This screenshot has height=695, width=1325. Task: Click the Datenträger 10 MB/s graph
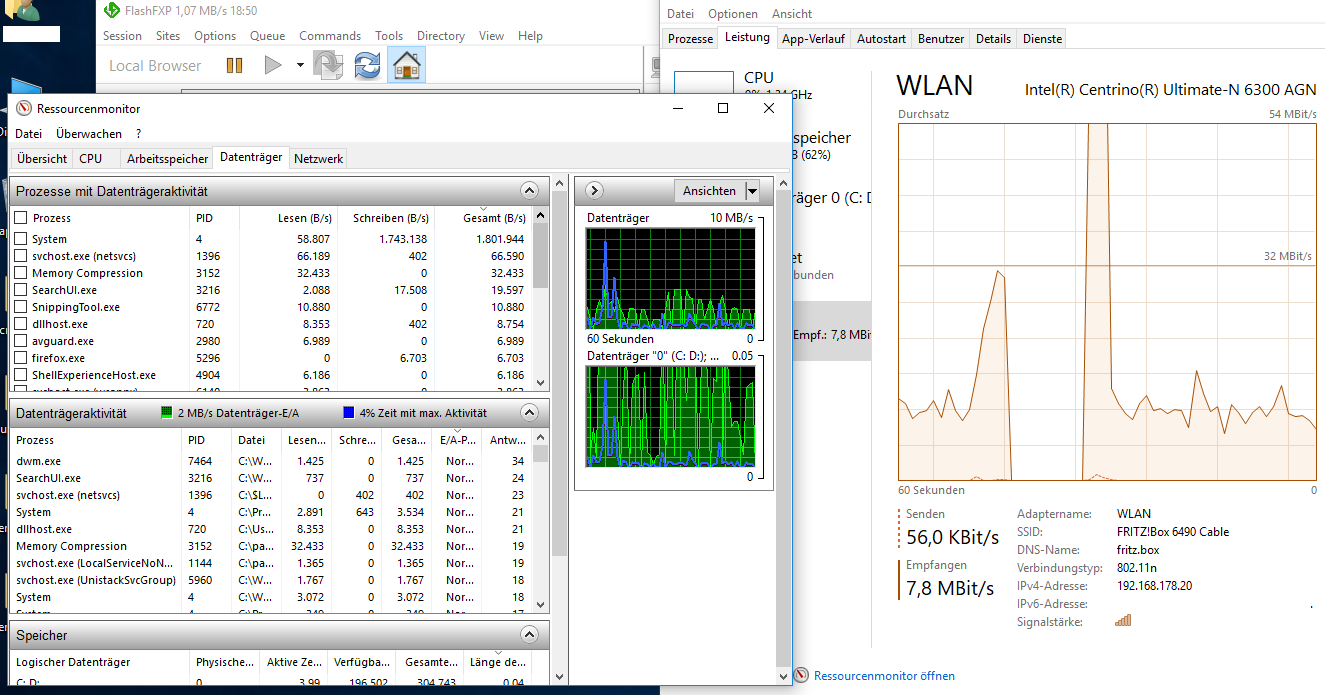(x=670, y=279)
